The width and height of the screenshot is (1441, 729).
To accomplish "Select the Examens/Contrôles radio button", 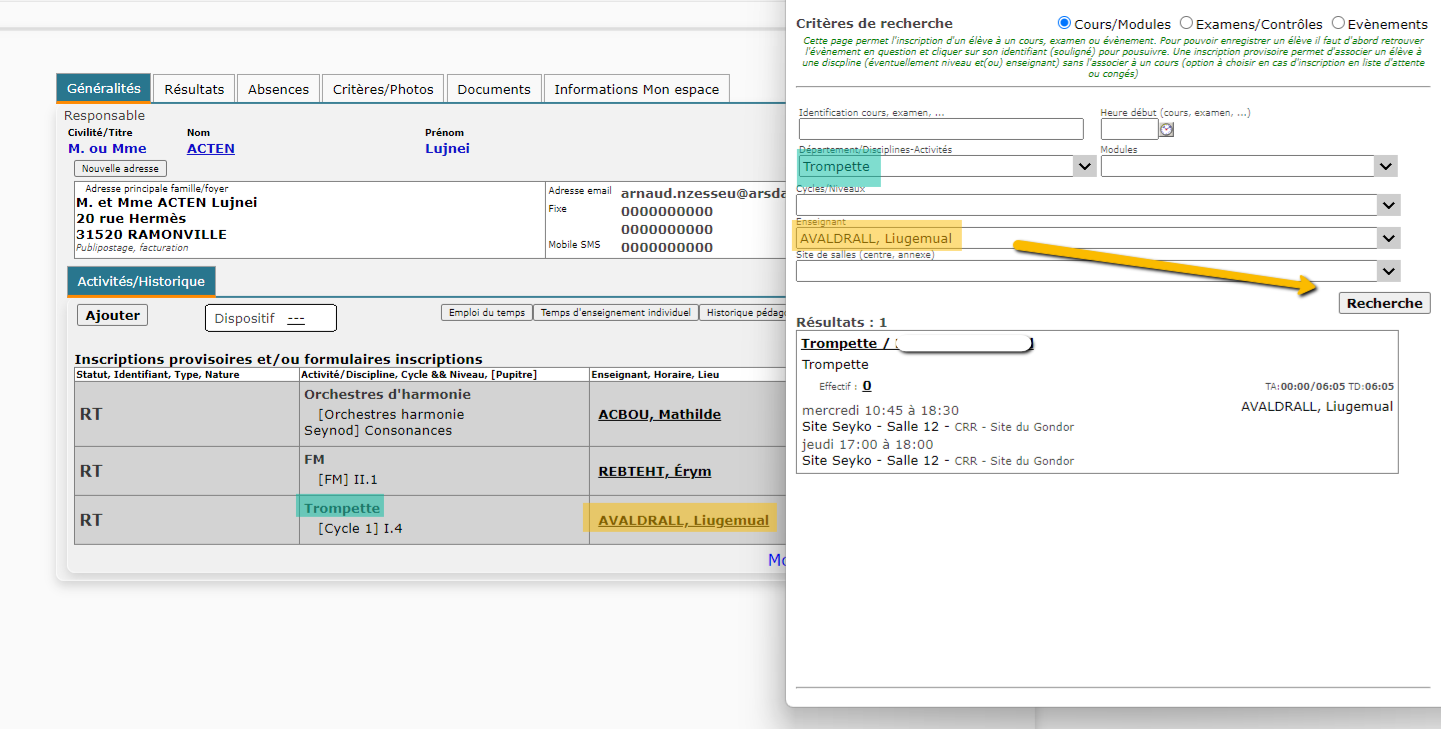I will click(x=1186, y=23).
